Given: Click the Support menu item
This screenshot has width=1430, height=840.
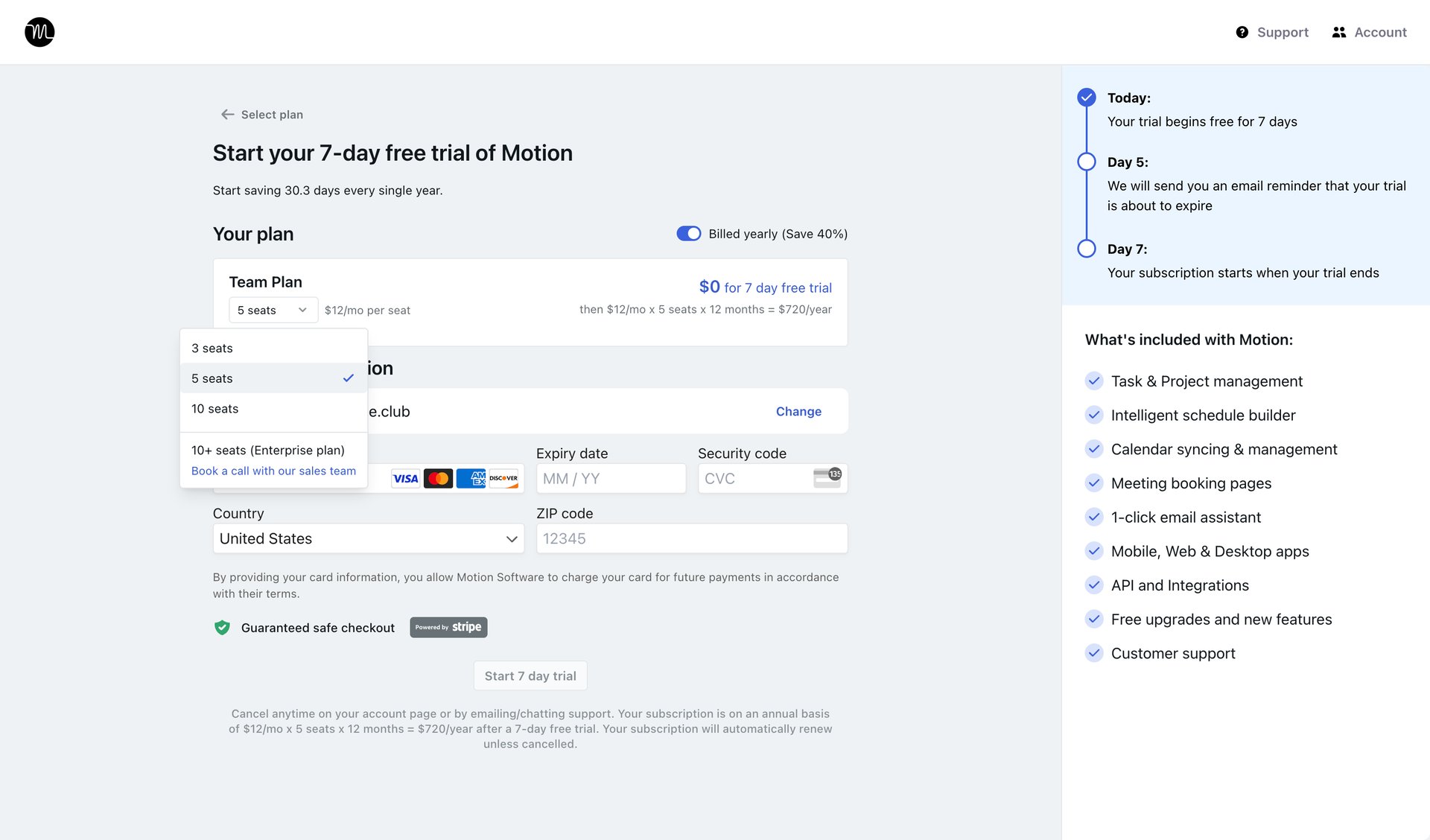Looking at the screenshot, I should tap(1283, 32).
